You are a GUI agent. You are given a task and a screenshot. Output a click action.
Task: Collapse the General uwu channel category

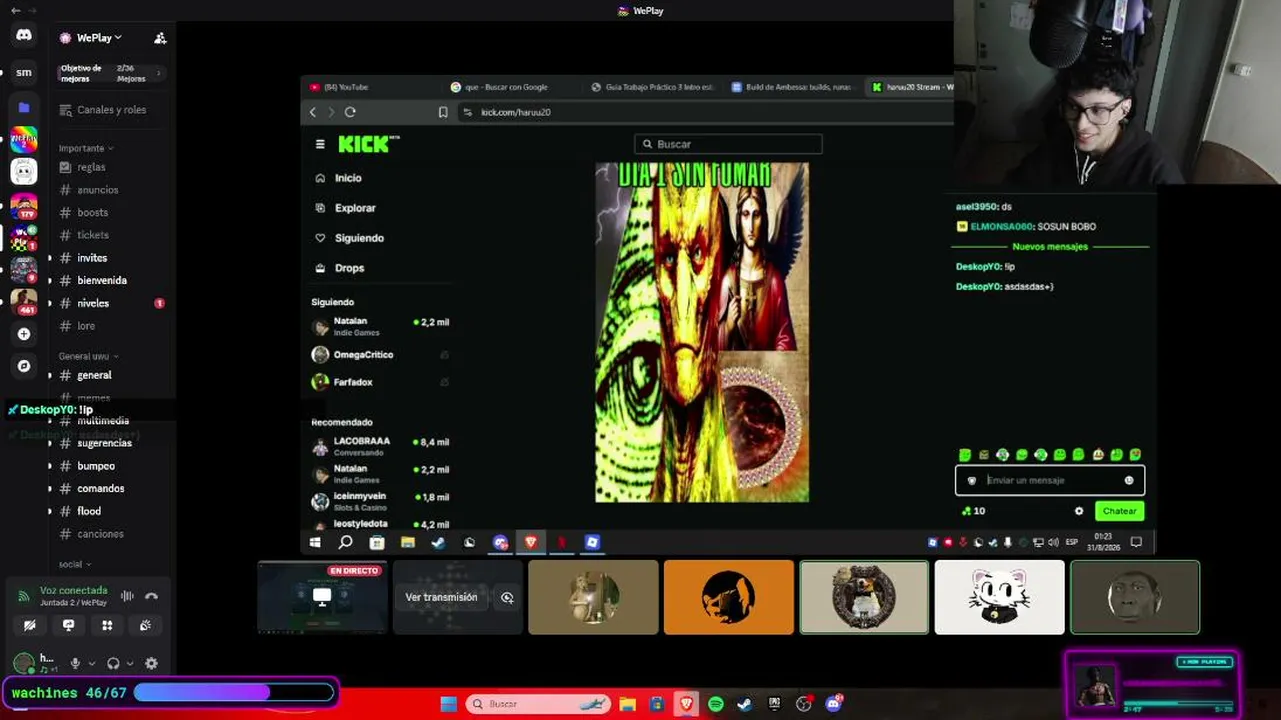[x=89, y=356]
